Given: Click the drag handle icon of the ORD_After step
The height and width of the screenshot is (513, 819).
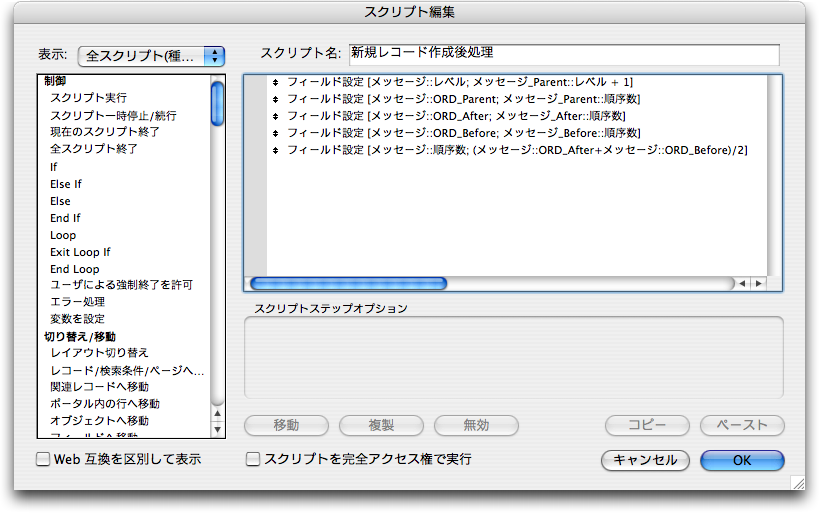Looking at the screenshot, I should coord(275,116).
